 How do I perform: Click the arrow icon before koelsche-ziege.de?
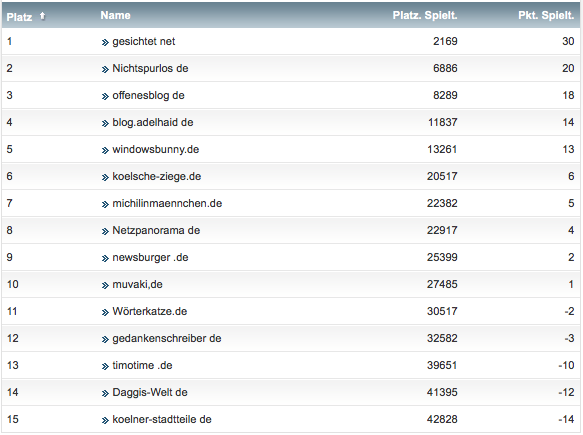click(105, 178)
